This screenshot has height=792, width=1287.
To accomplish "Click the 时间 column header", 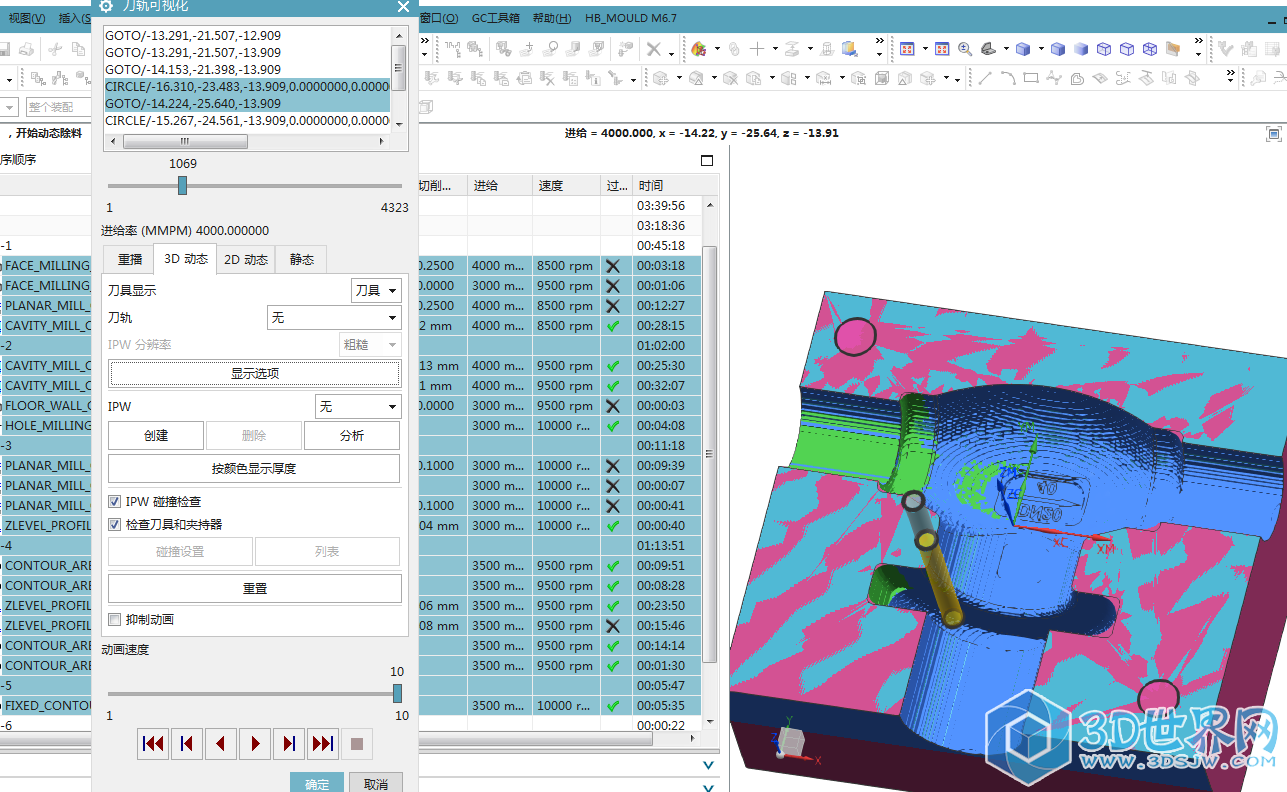I will 667,185.
